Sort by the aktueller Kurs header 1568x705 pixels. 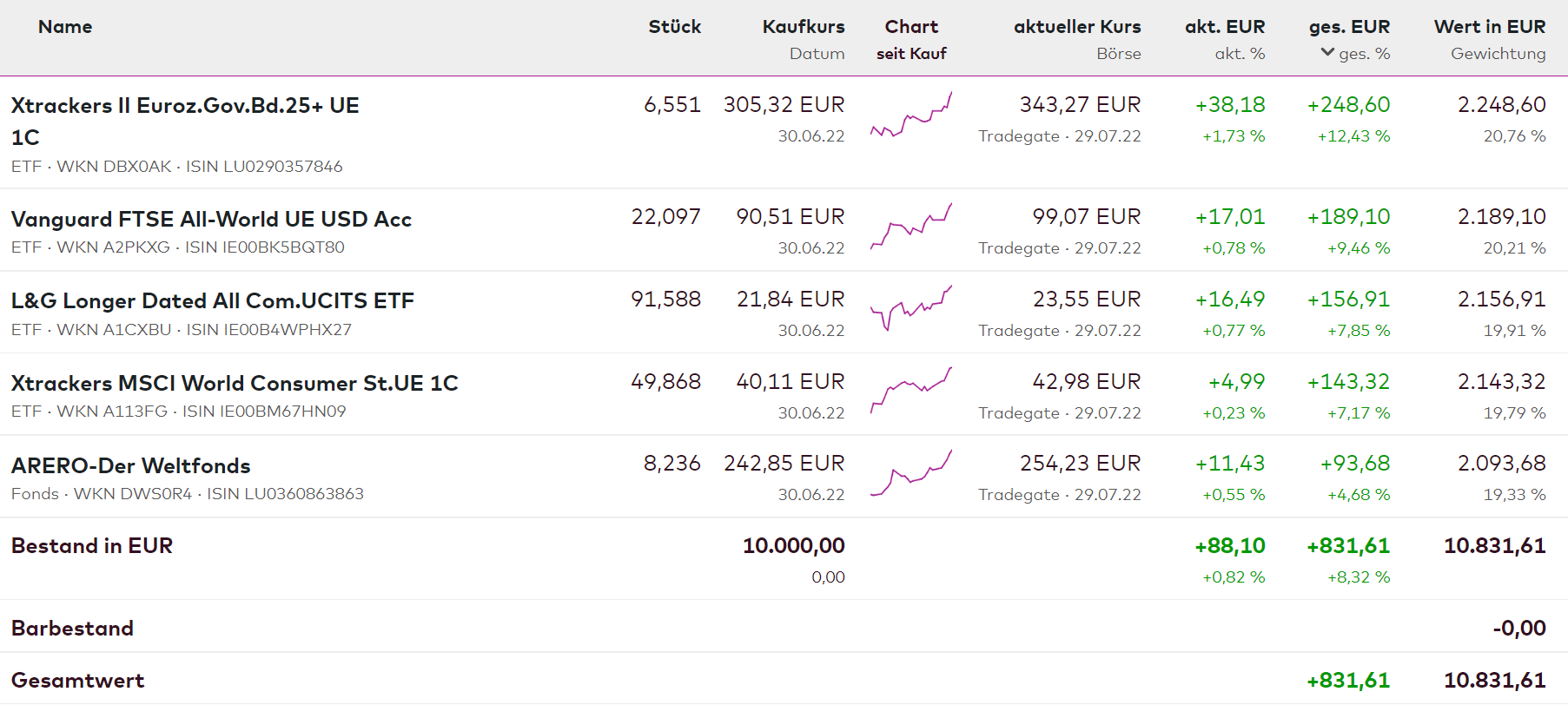tap(1076, 27)
